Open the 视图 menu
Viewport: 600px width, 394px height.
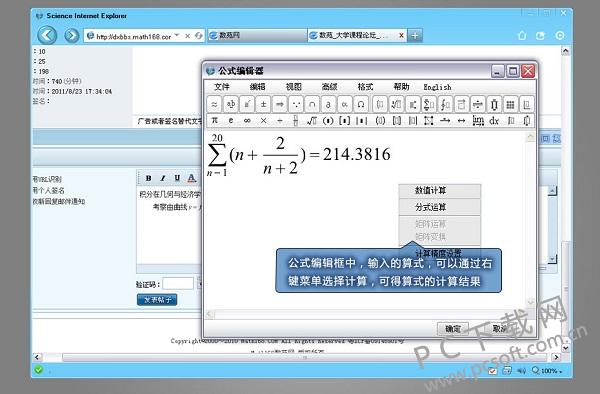[293, 87]
